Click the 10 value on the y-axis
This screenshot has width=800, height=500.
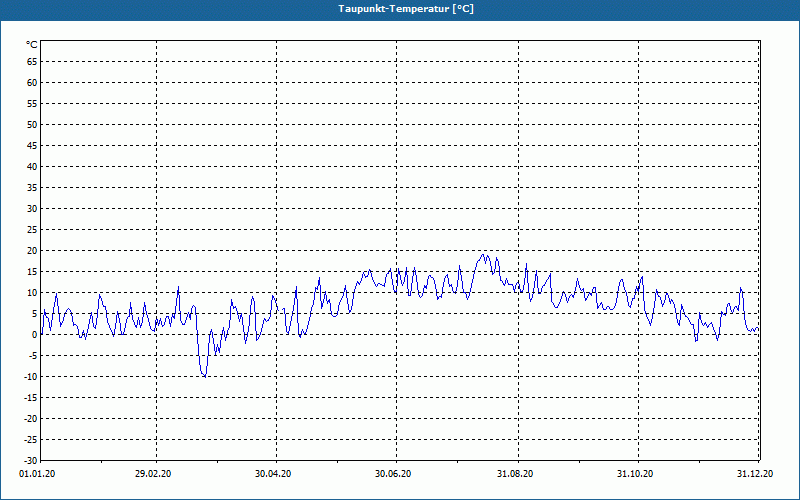pyautogui.click(x=32, y=293)
